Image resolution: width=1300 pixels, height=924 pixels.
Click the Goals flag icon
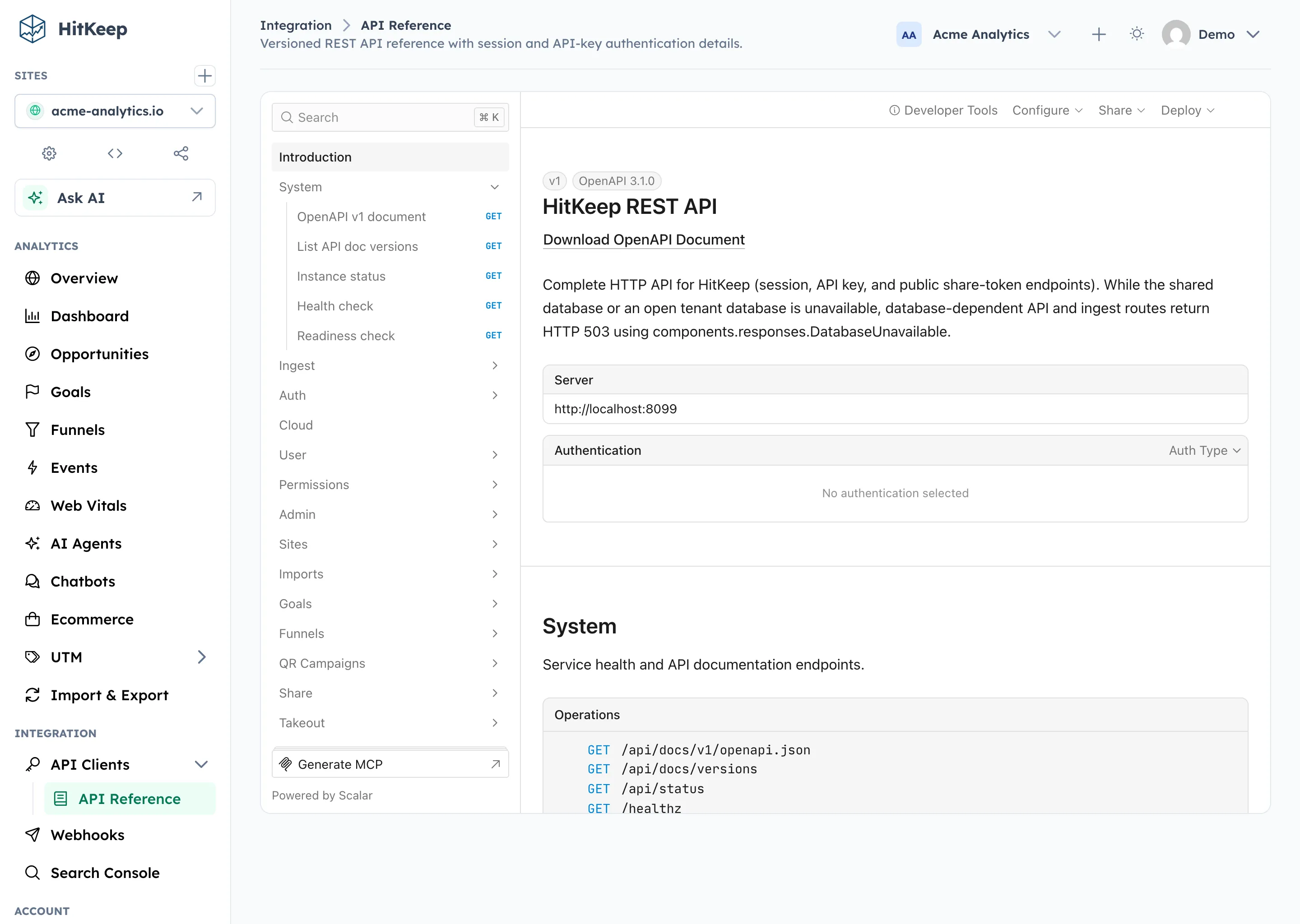(x=32, y=392)
